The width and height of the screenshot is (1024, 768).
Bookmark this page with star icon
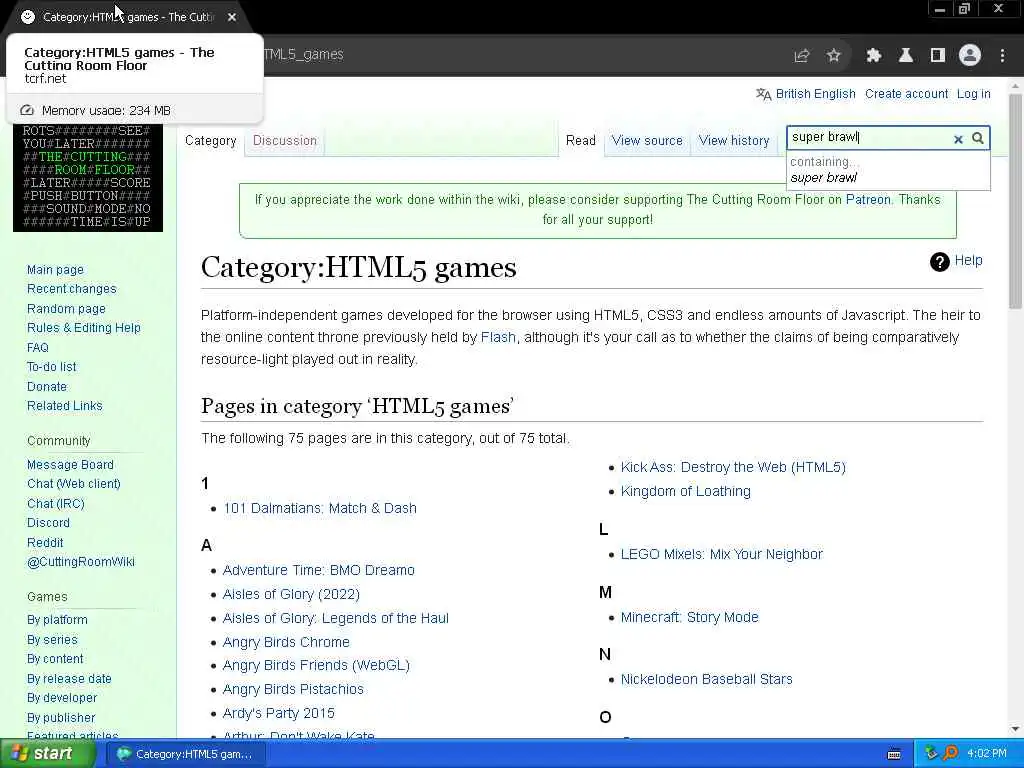tap(833, 56)
